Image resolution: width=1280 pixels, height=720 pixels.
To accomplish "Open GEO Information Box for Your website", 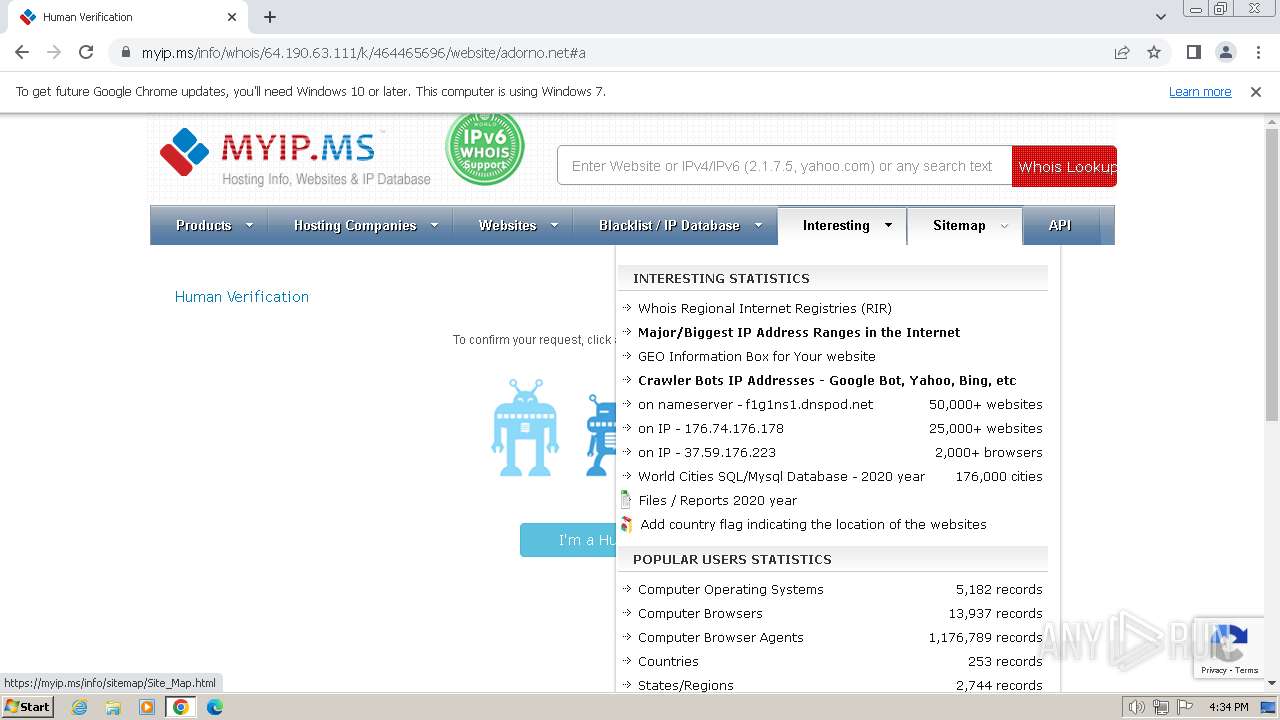I will tap(757, 356).
